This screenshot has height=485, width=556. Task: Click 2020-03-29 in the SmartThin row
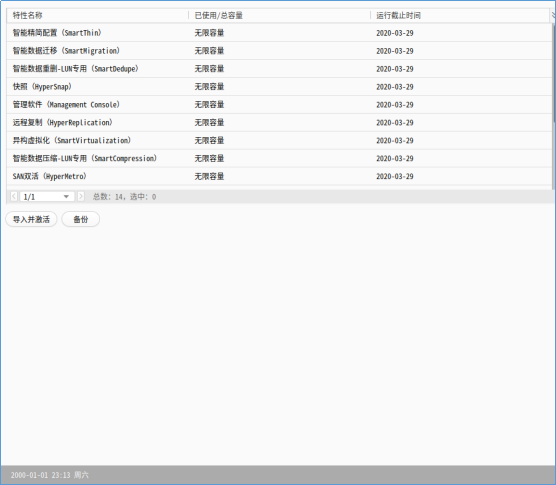[395, 33]
